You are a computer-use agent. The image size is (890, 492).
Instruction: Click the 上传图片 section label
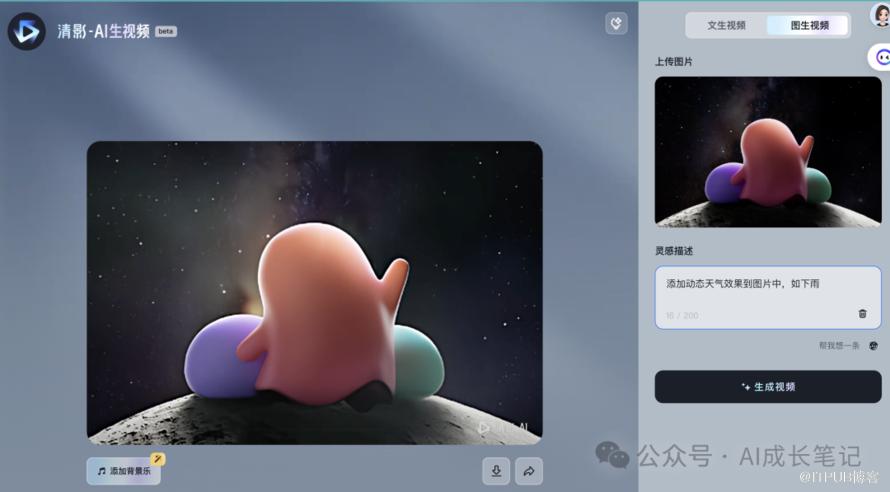coord(674,61)
